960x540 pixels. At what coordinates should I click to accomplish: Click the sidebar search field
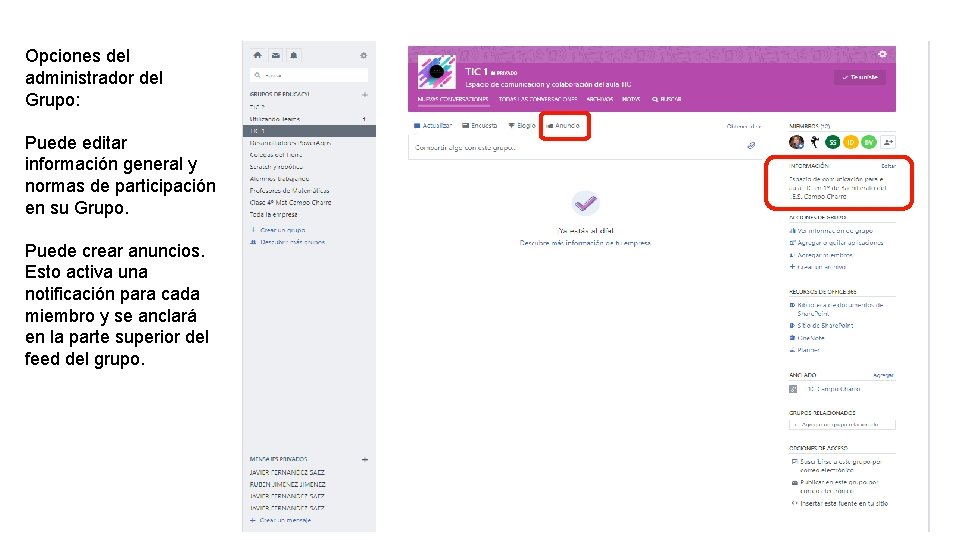(x=309, y=75)
